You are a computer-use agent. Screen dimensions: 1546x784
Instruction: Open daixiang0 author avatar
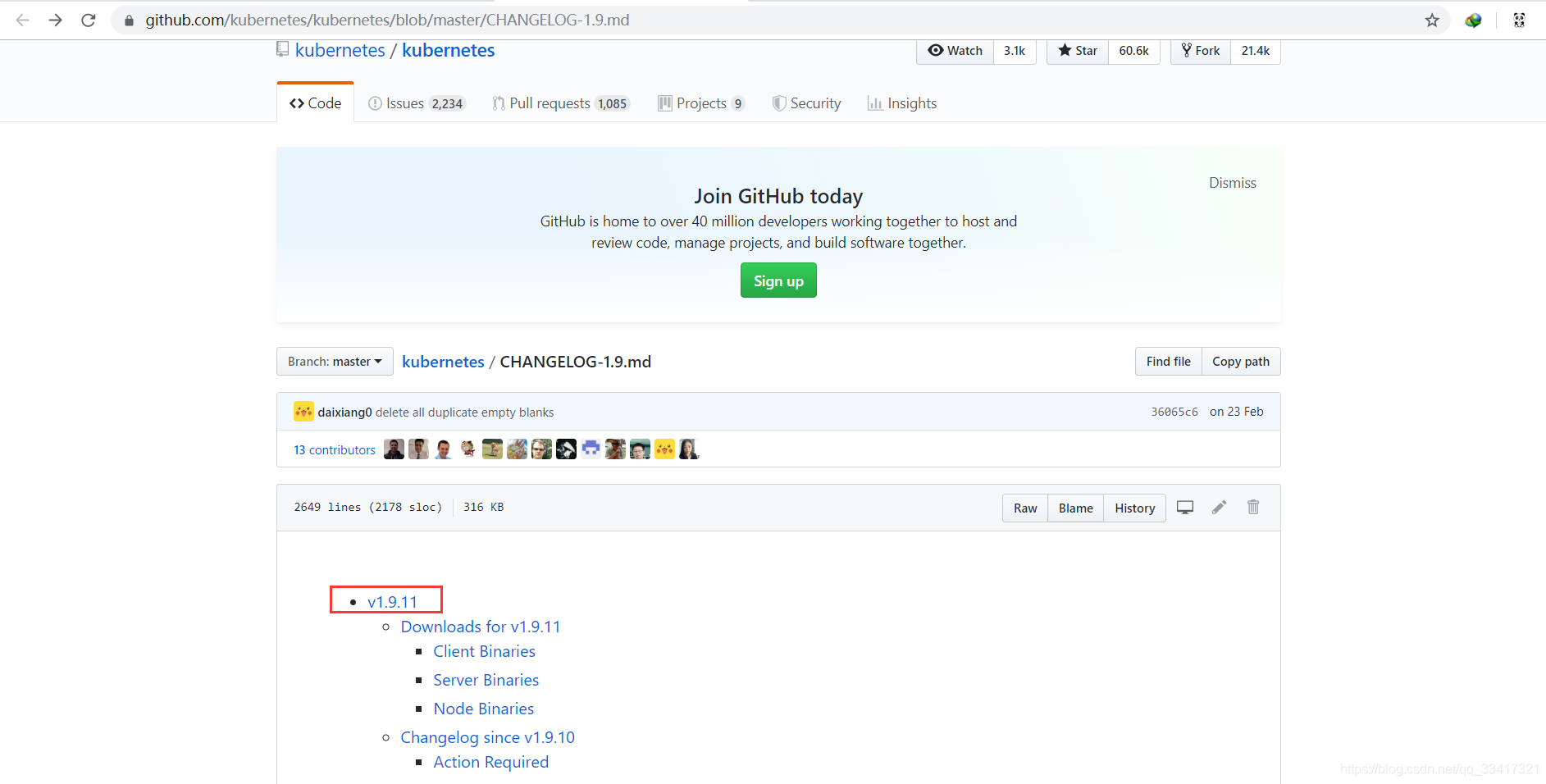tap(303, 412)
